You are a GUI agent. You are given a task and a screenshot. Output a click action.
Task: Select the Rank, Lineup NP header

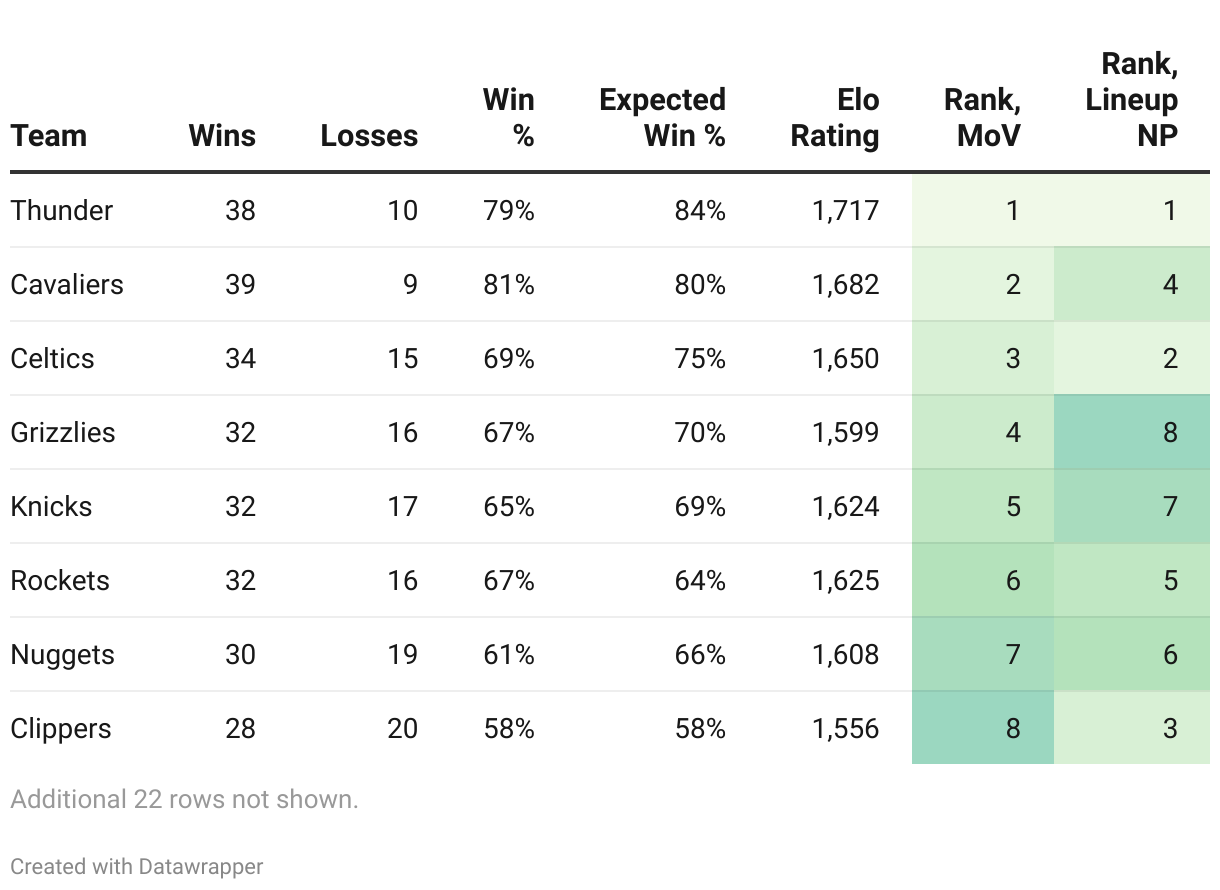click(1132, 100)
